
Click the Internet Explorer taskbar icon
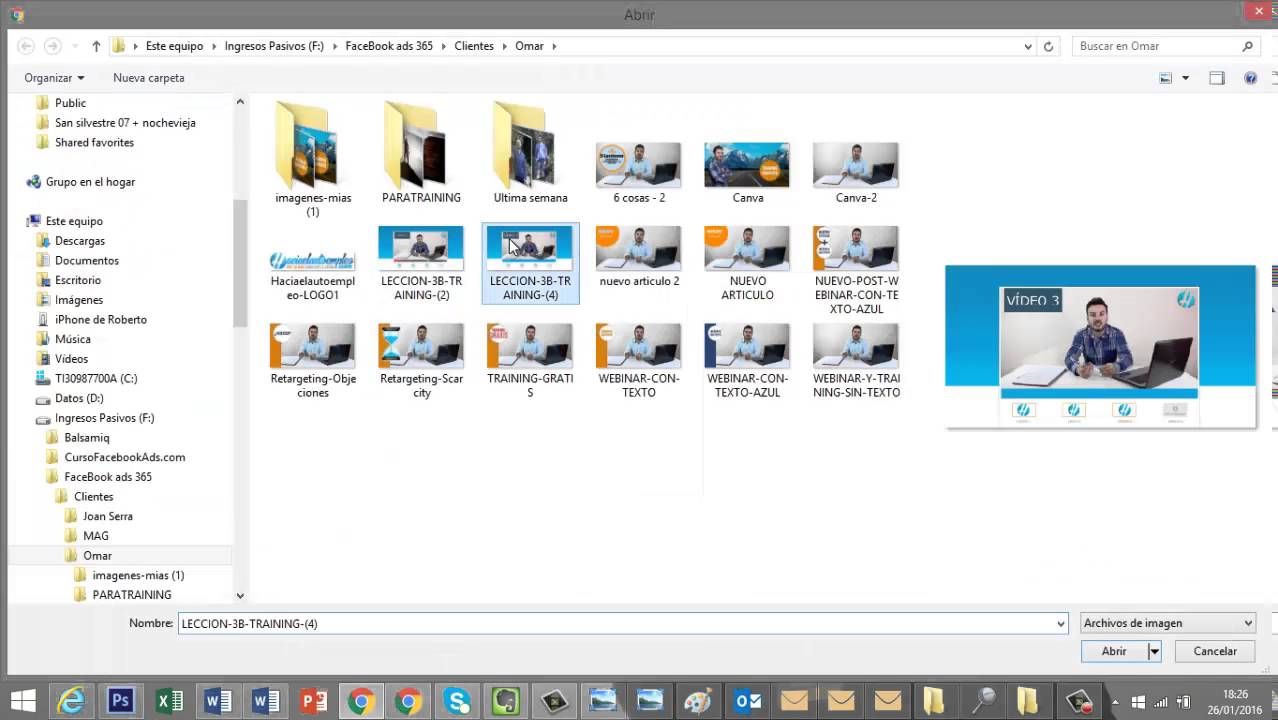72,701
